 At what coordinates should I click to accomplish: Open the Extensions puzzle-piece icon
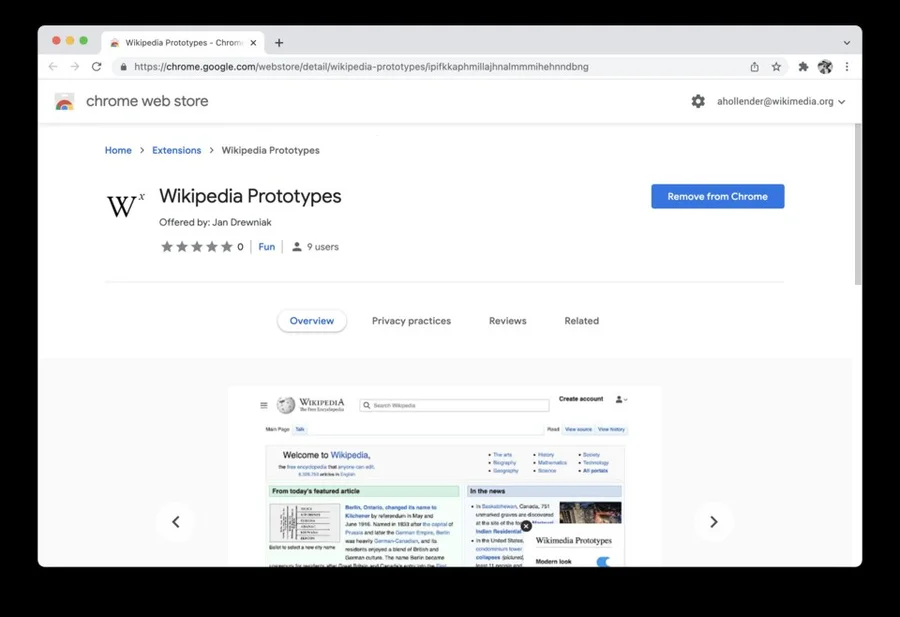tap(803, 67)
